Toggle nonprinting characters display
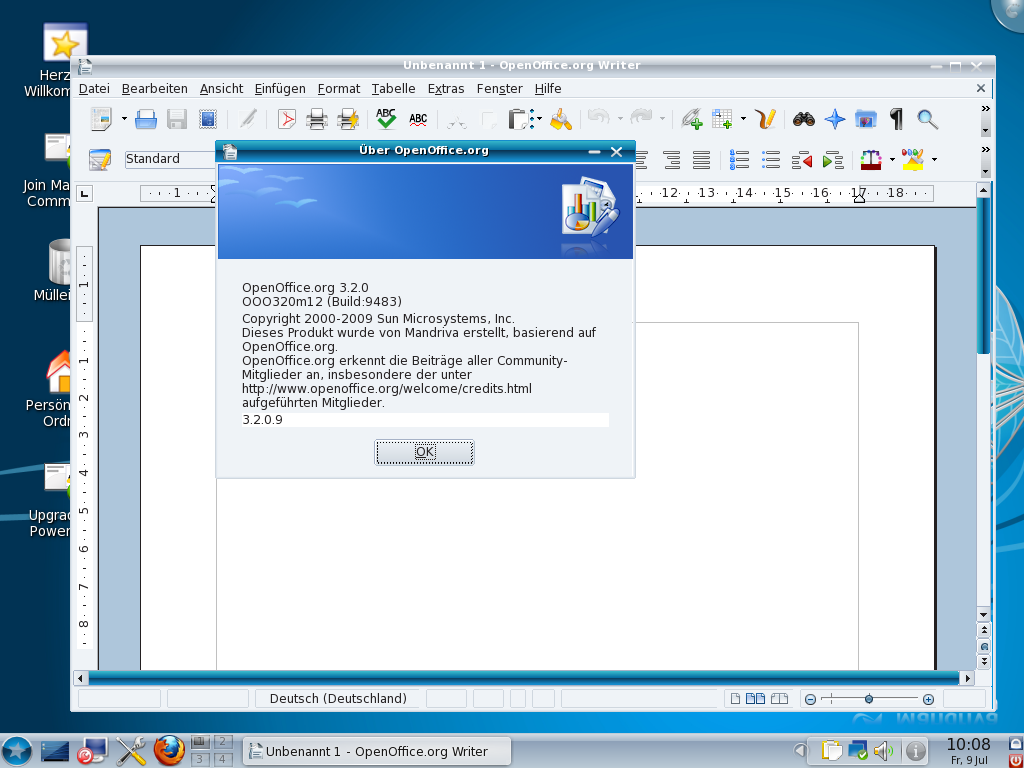This screenshot has width=1024, height=768. tap(896, 119)
